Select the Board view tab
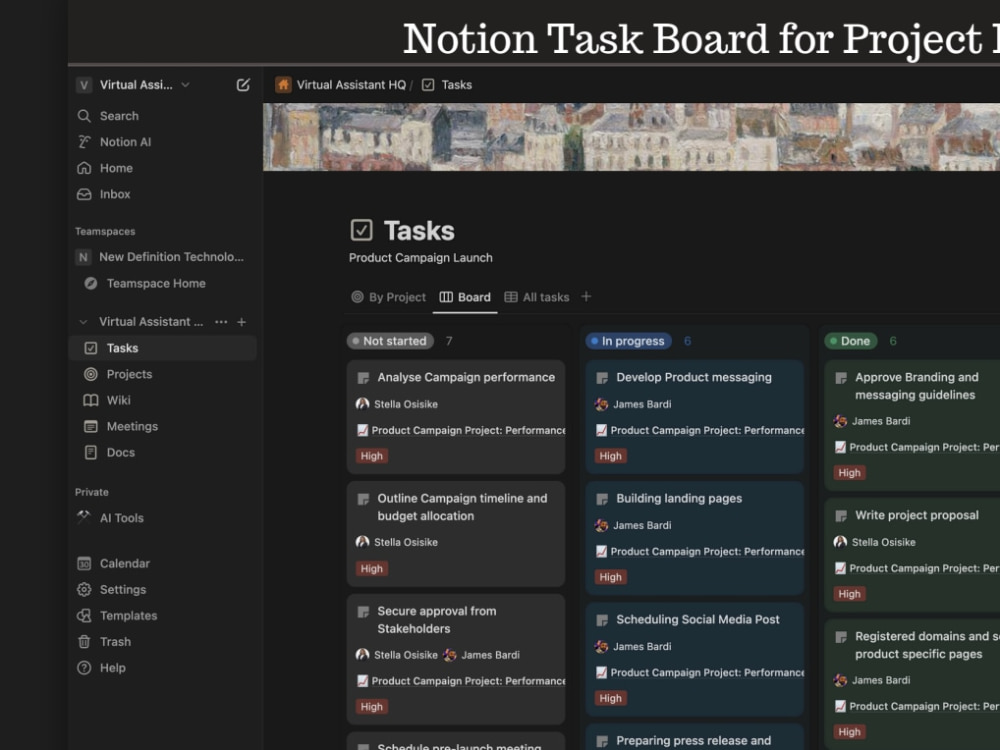1000x750 pixels. click(466, 297)
